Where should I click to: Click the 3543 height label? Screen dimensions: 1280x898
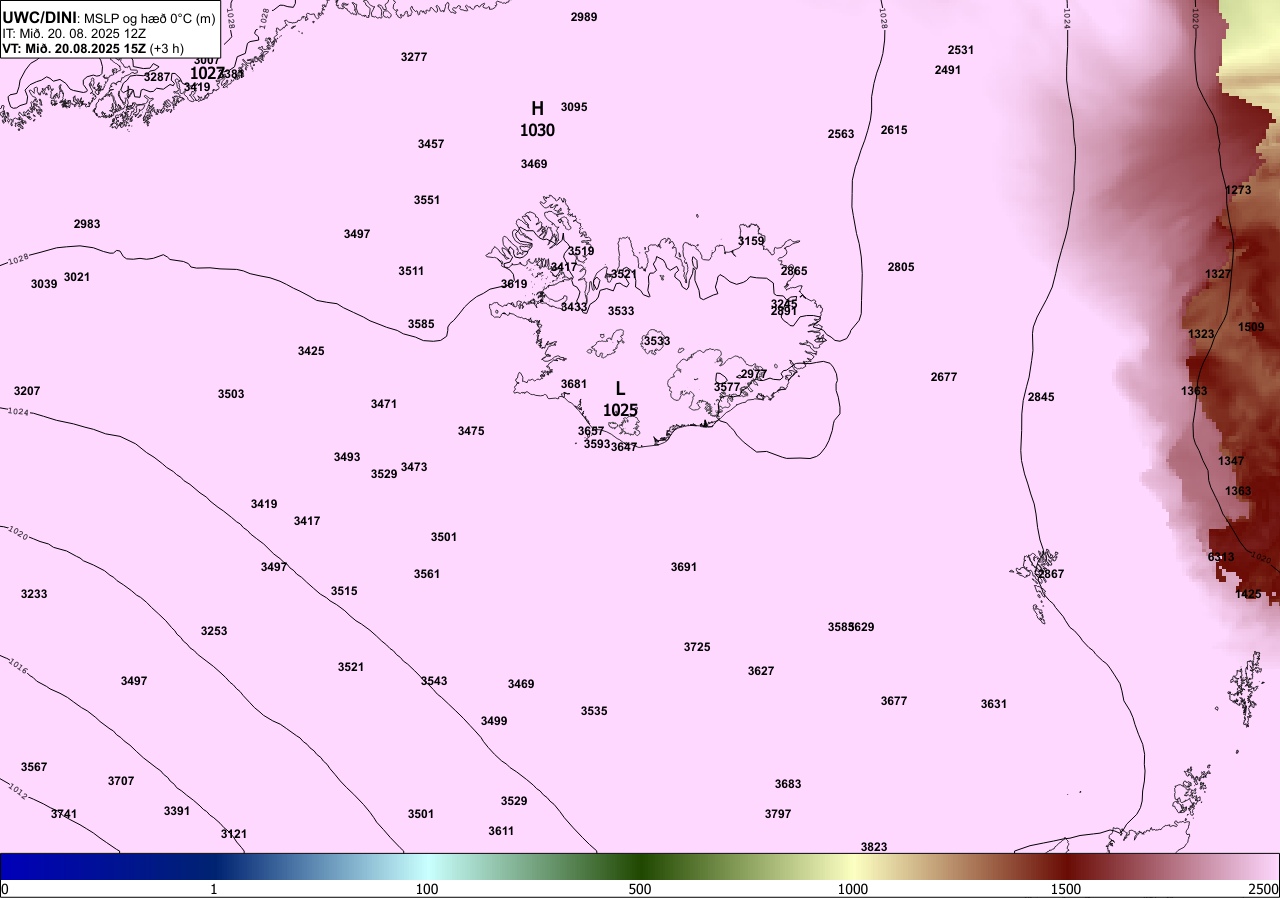pos(434,681)
